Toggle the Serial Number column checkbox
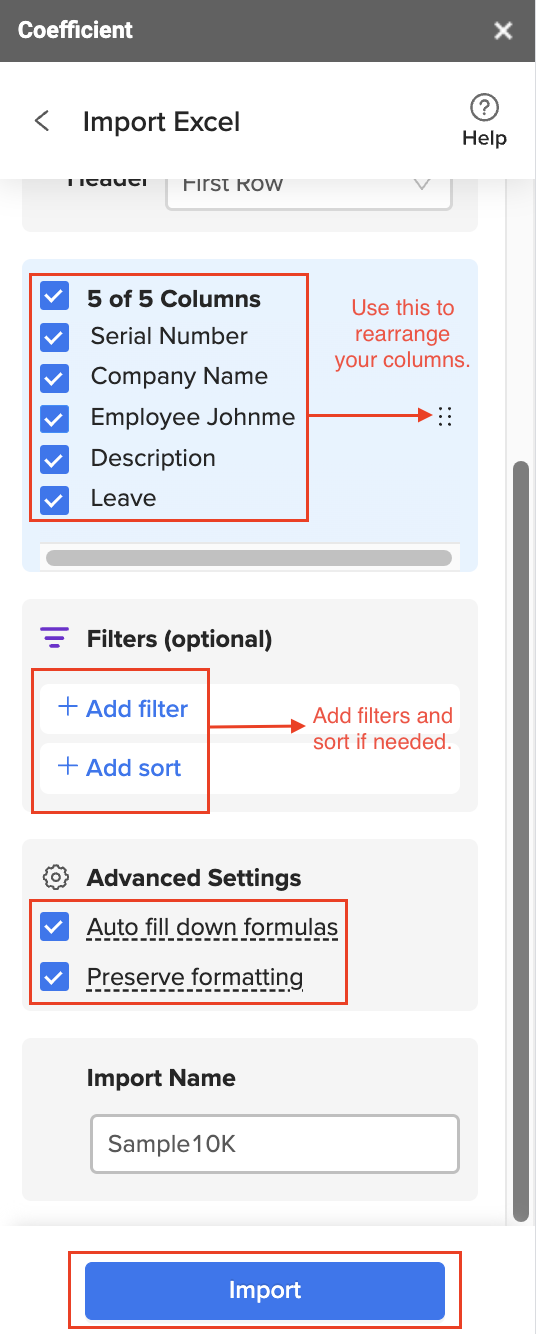 [55, 338]
